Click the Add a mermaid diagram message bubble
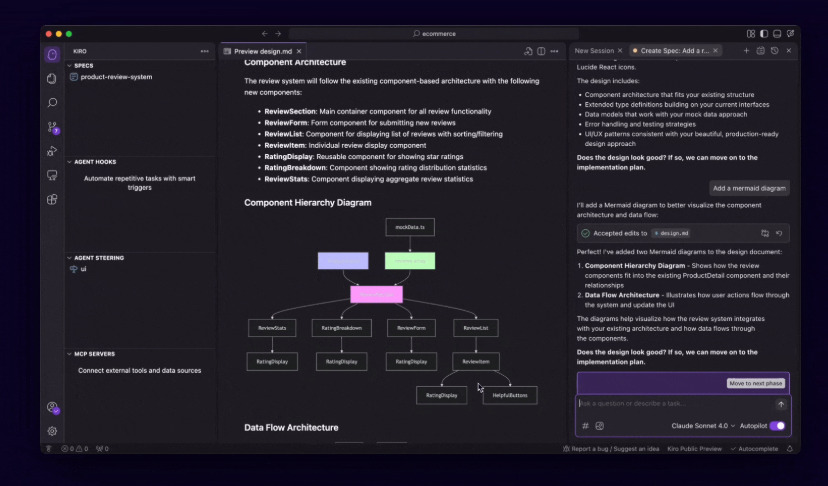The width and height of the screenshot is (828, 486). coord(749,188)
